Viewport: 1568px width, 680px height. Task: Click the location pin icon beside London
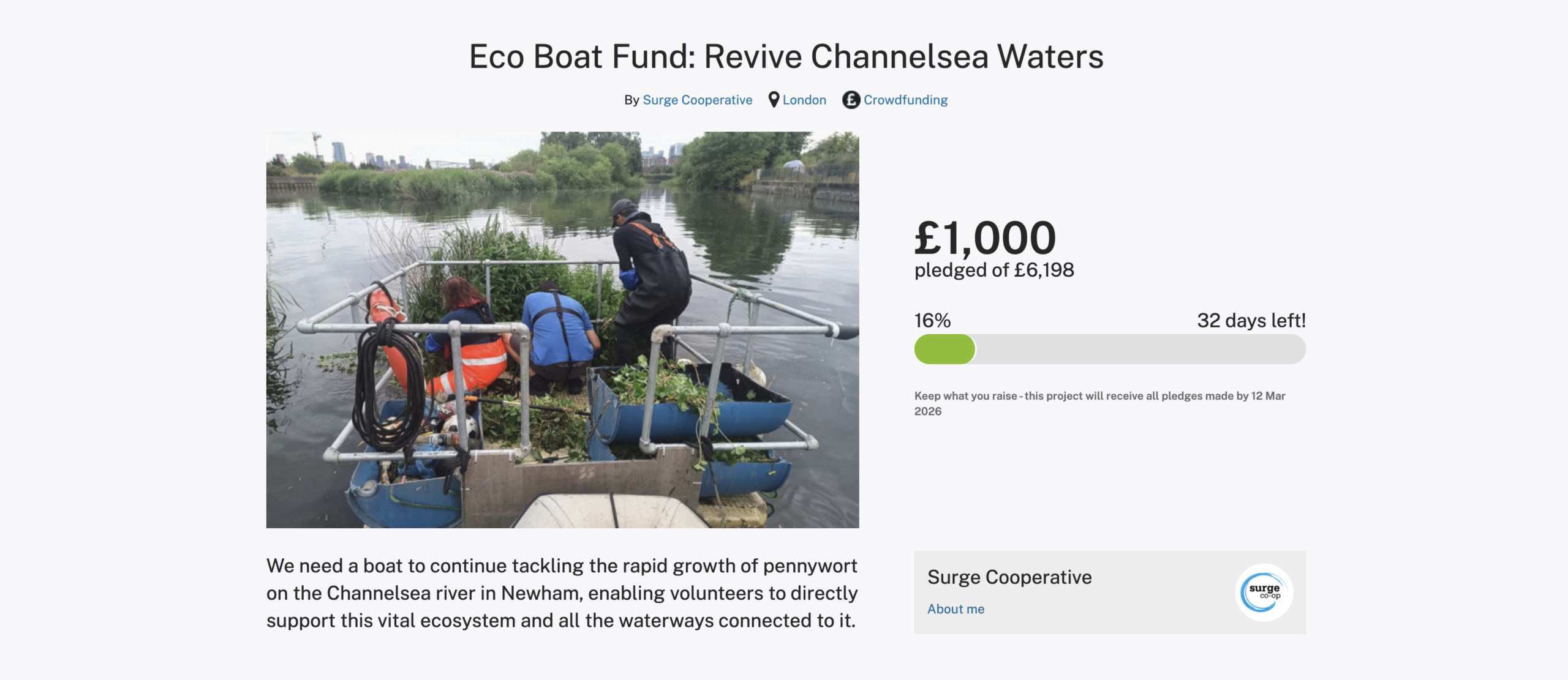coord(774,99)
